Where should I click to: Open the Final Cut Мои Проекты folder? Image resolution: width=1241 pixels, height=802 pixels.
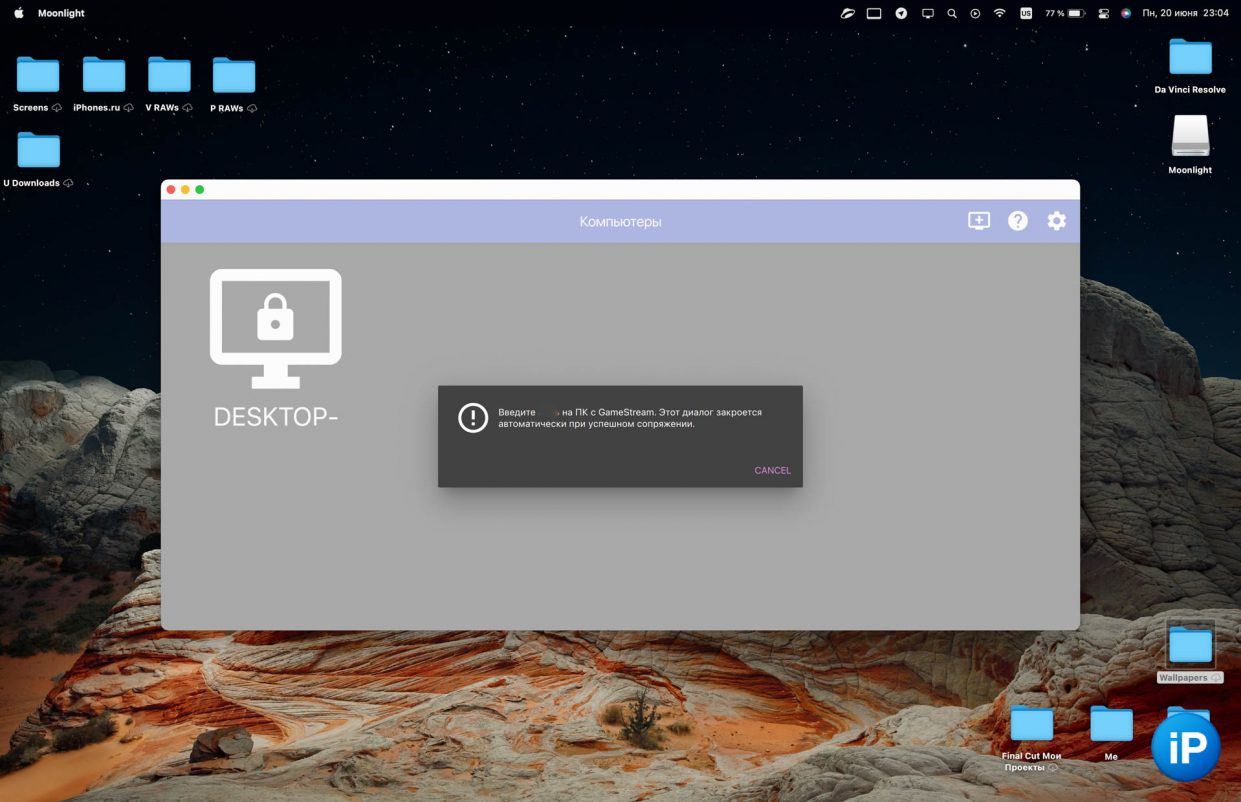(1031, 723)
